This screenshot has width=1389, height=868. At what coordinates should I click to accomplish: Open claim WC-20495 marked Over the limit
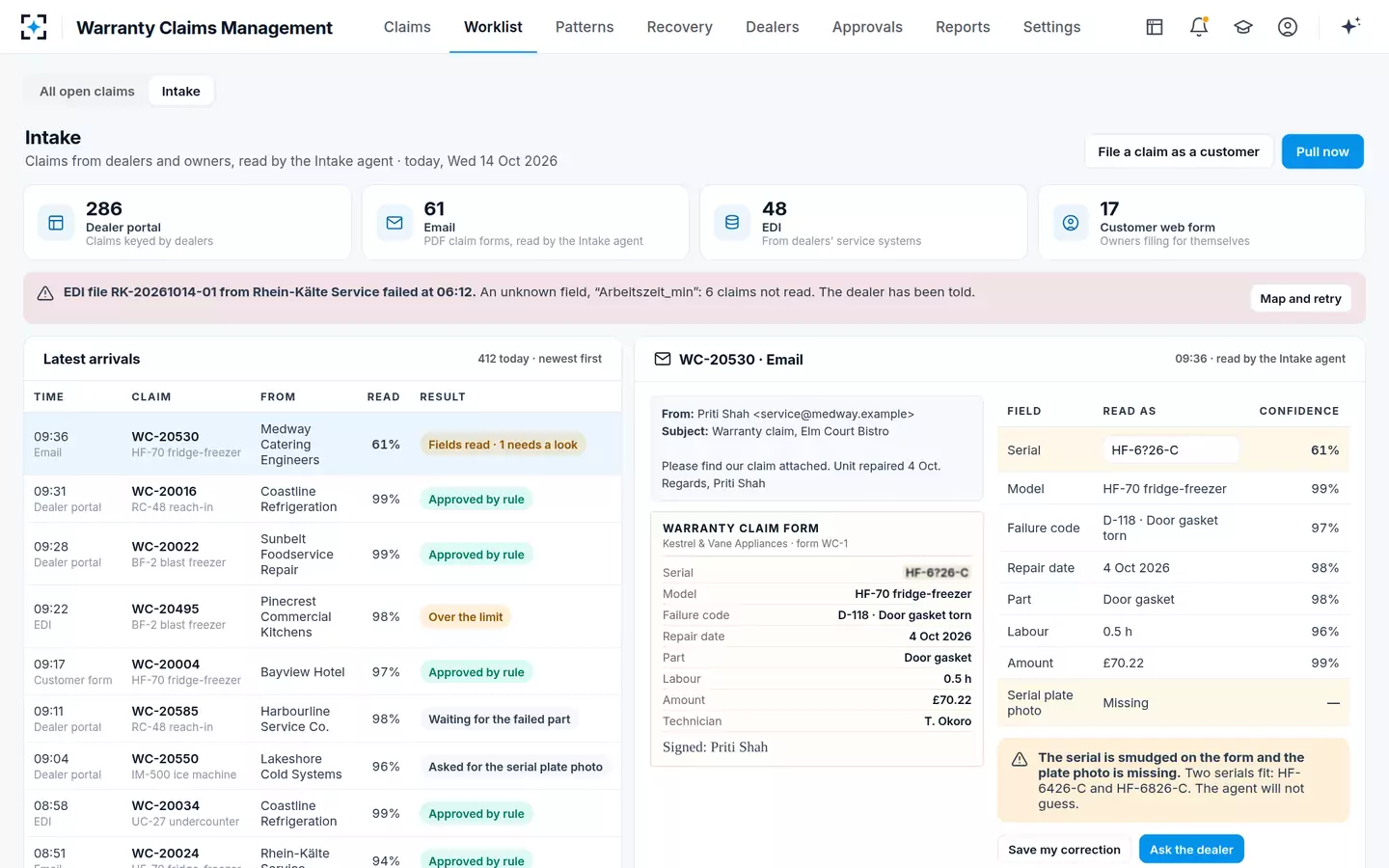(322, 617)
